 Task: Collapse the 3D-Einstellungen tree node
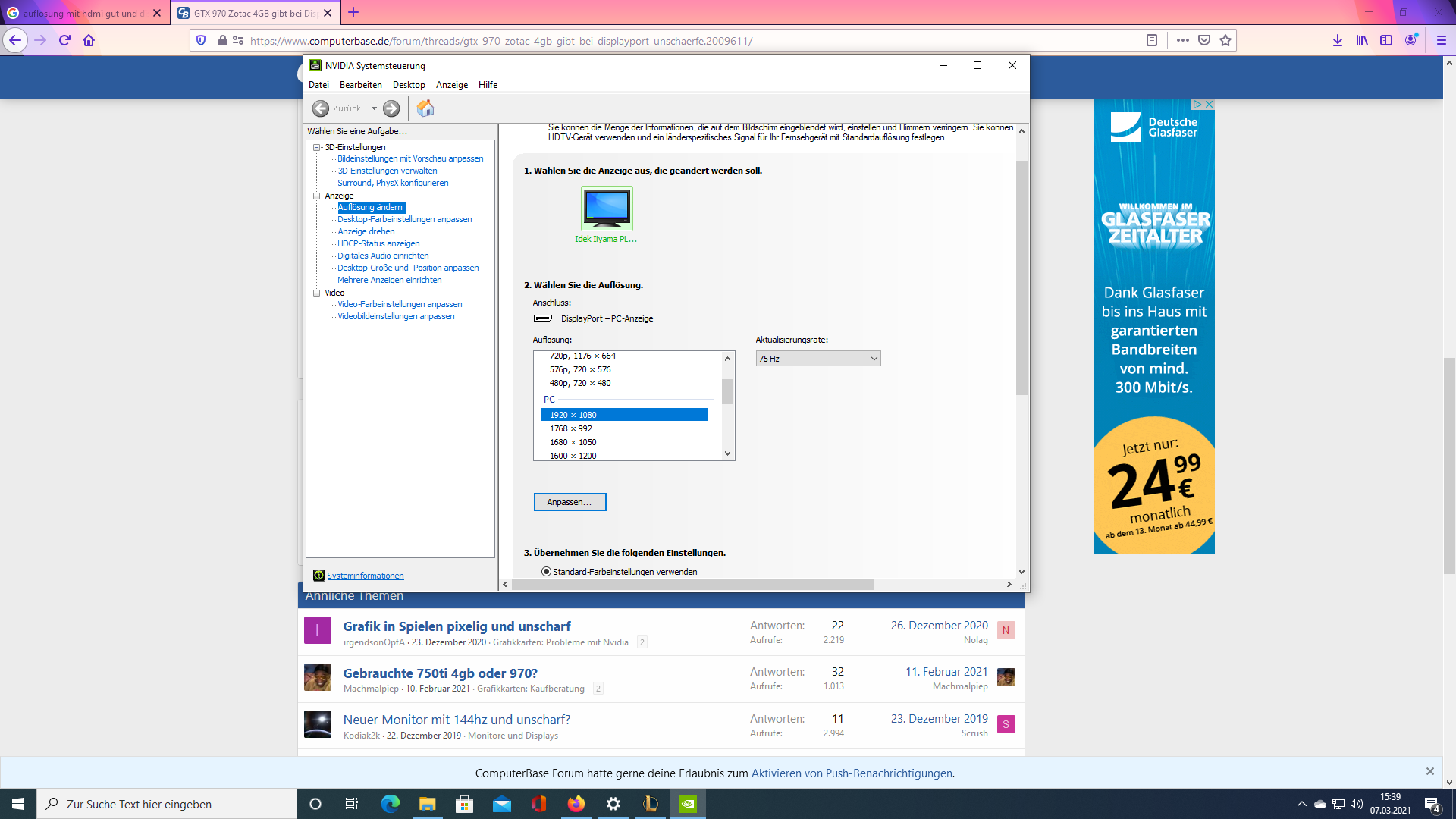pyautogui.click(x=317, y=147)
